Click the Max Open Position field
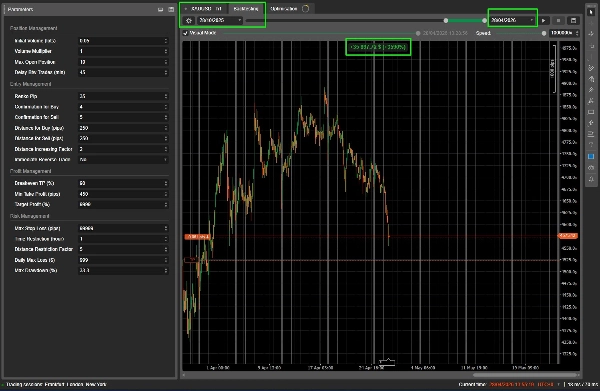This screenshot has width=600, height=391. tap(123, 62)
